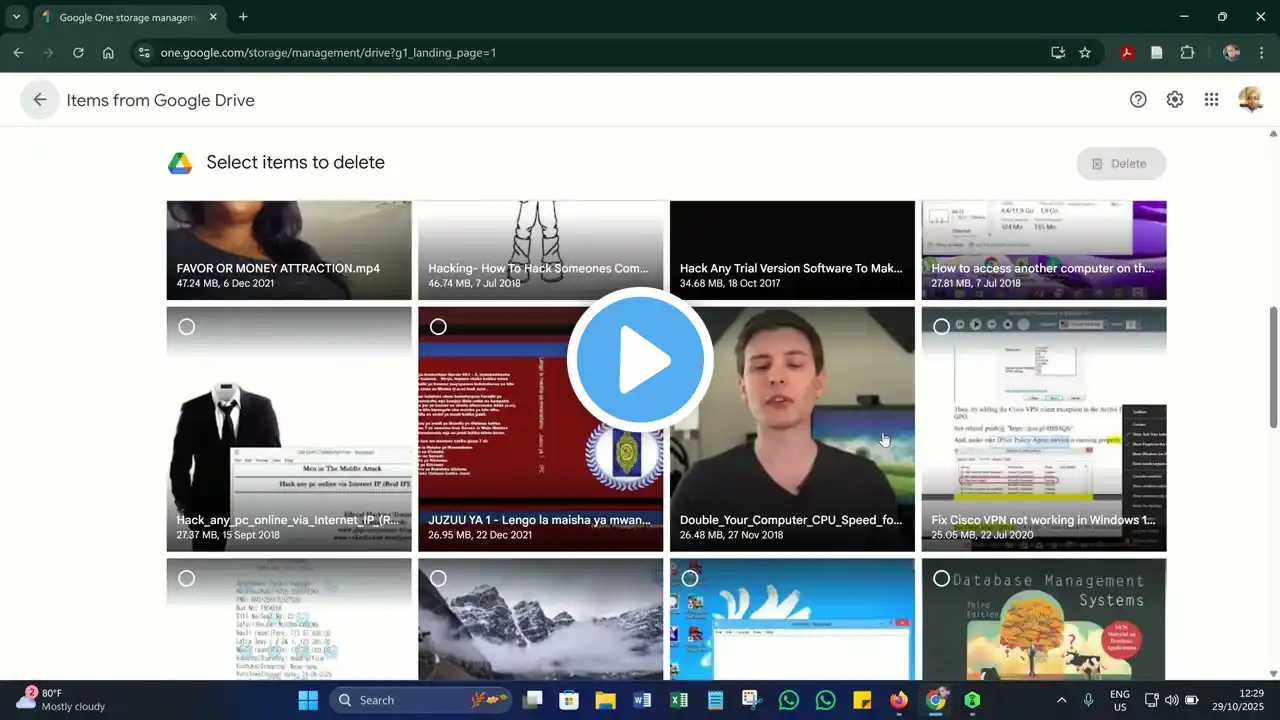The image size is (1280, 720).
Task: Open the ENG US language switcher
Action: 1120,700
